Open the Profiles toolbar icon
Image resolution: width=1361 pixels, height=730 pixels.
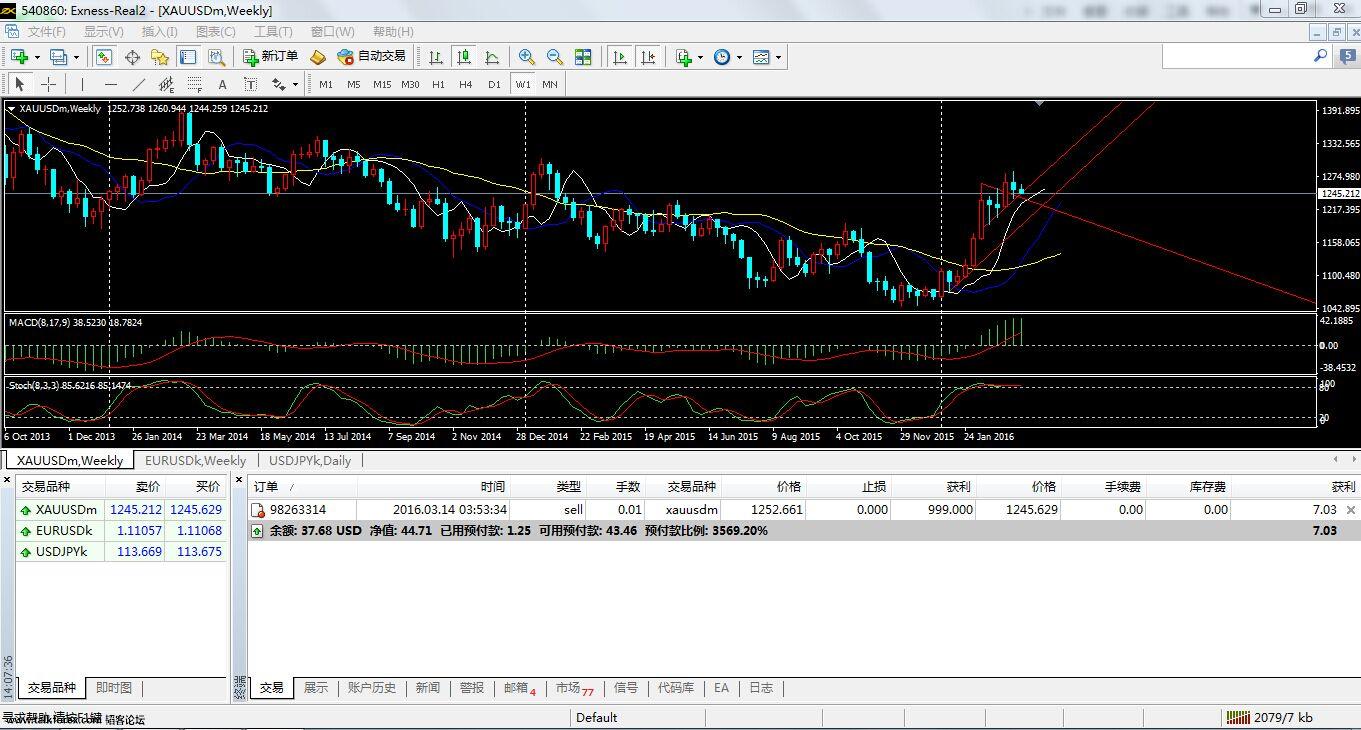click(x=58, y=57)
